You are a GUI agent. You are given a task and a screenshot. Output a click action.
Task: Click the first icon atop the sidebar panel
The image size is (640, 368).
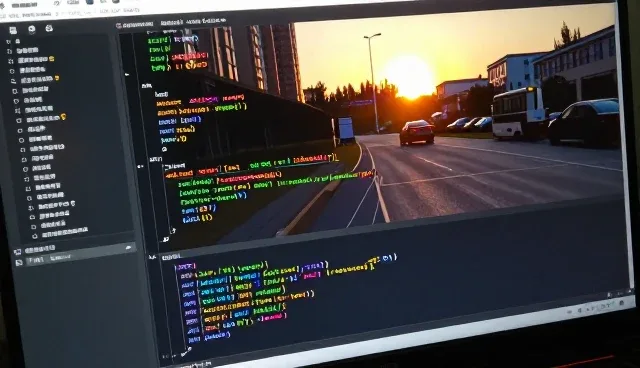tap(13, 31)
